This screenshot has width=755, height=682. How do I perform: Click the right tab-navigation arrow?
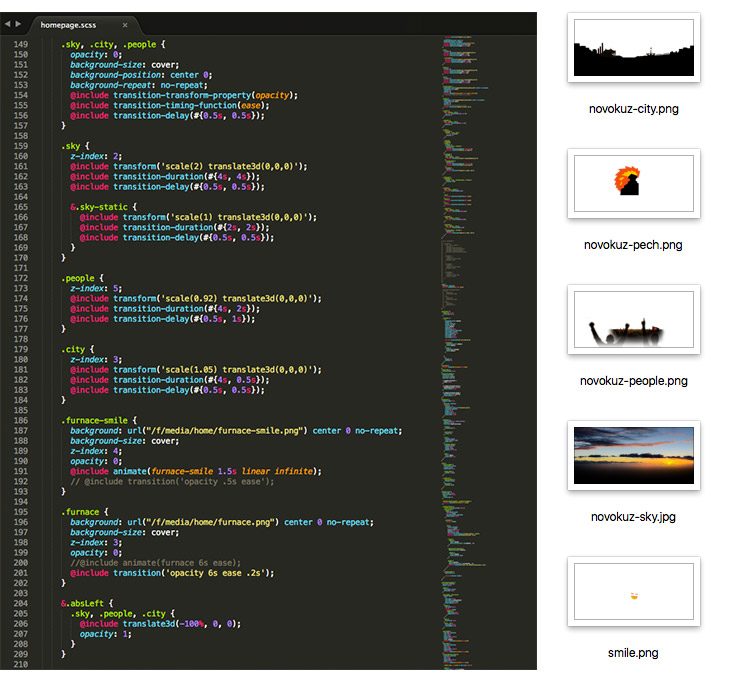pos(19,23)
